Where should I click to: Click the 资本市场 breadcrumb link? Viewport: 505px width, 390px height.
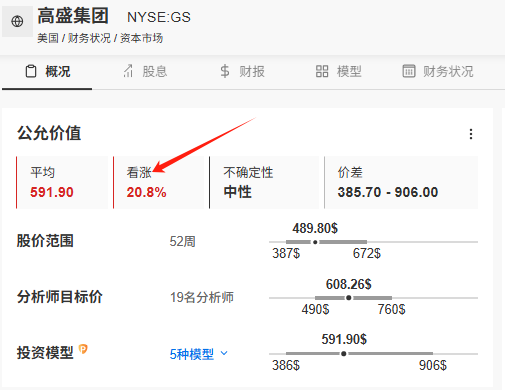click(x=141, y=38)
